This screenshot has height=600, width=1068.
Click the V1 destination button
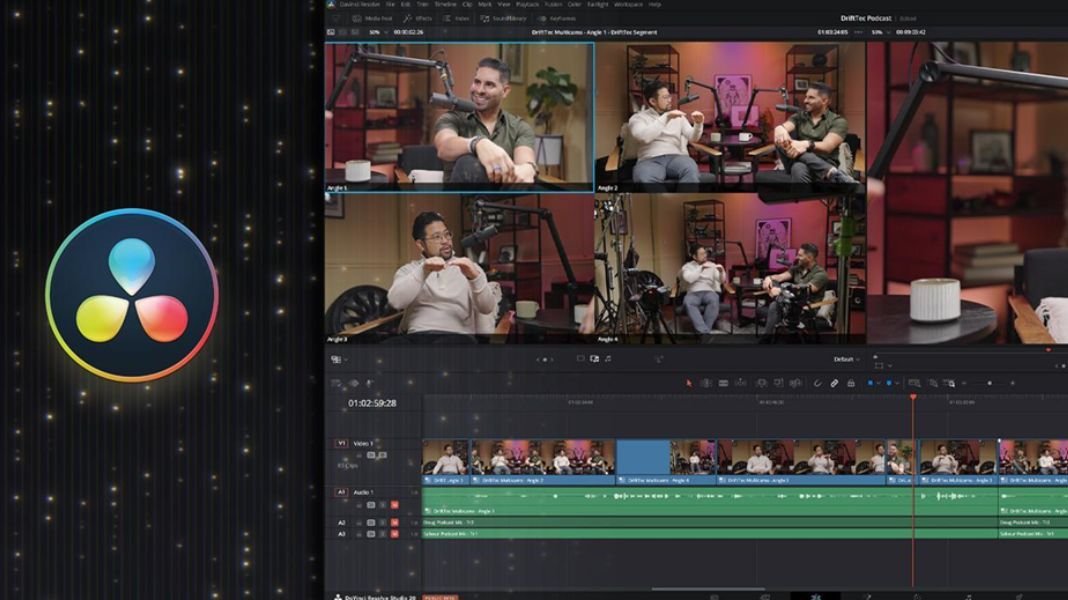341,443
